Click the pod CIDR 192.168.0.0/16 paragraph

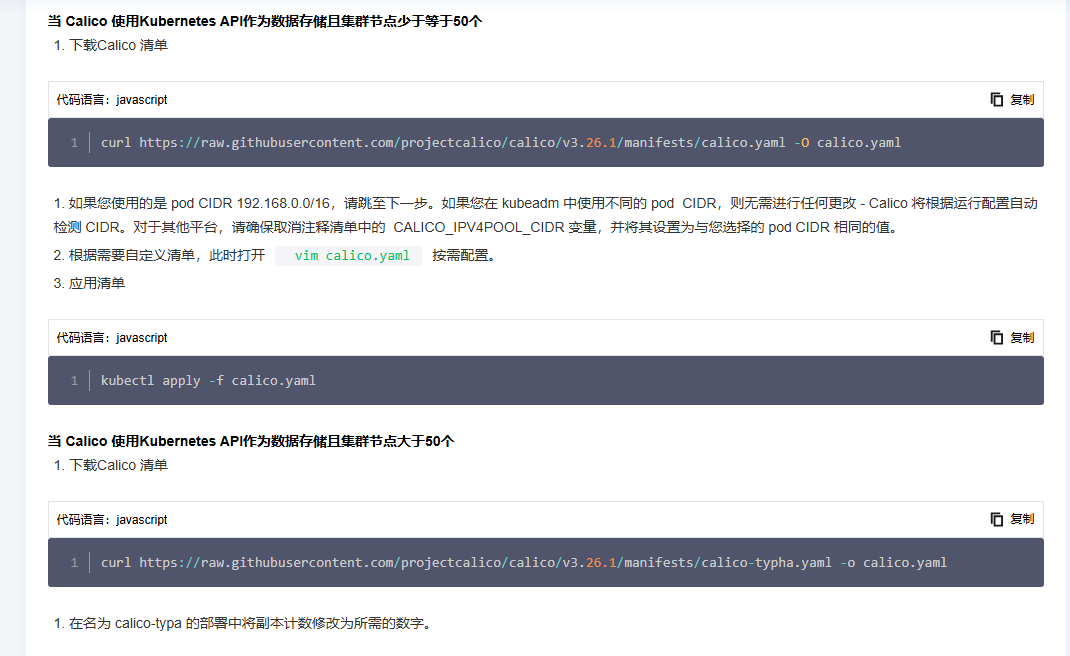click(546, 215)
